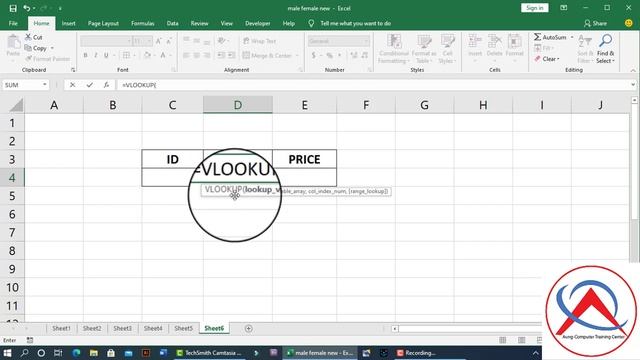Open the File menu
640x360 pixels.
[13, 23]
